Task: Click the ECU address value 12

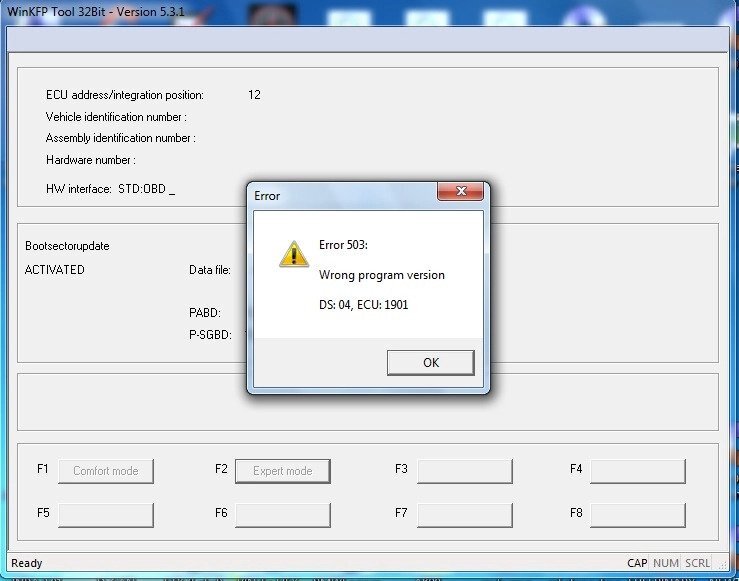Action: click(254, 95)
